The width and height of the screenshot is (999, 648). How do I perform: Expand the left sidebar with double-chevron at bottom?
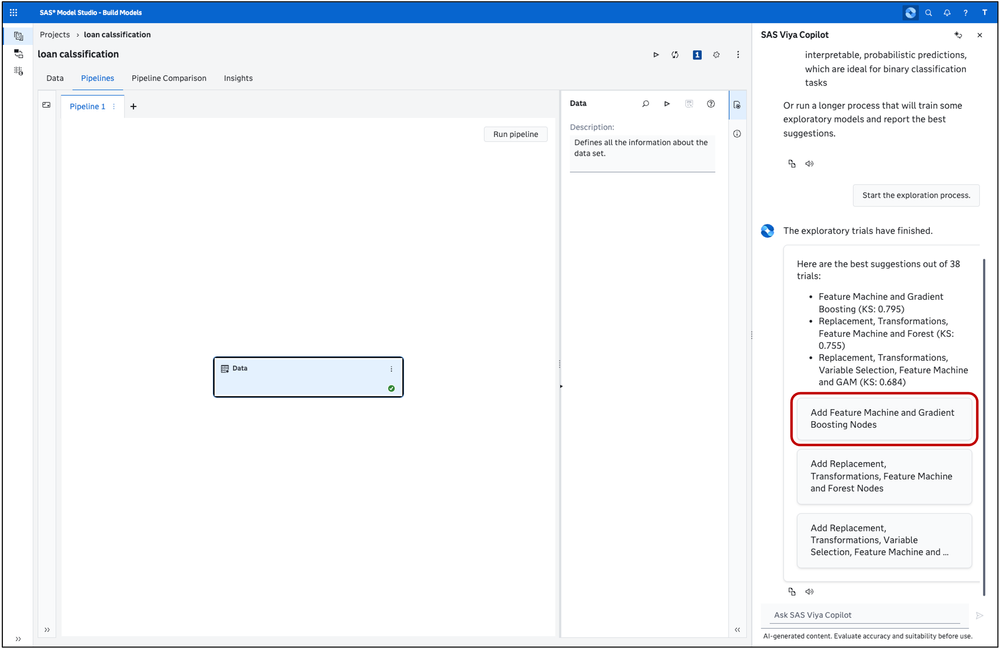[x=18, y=638]
